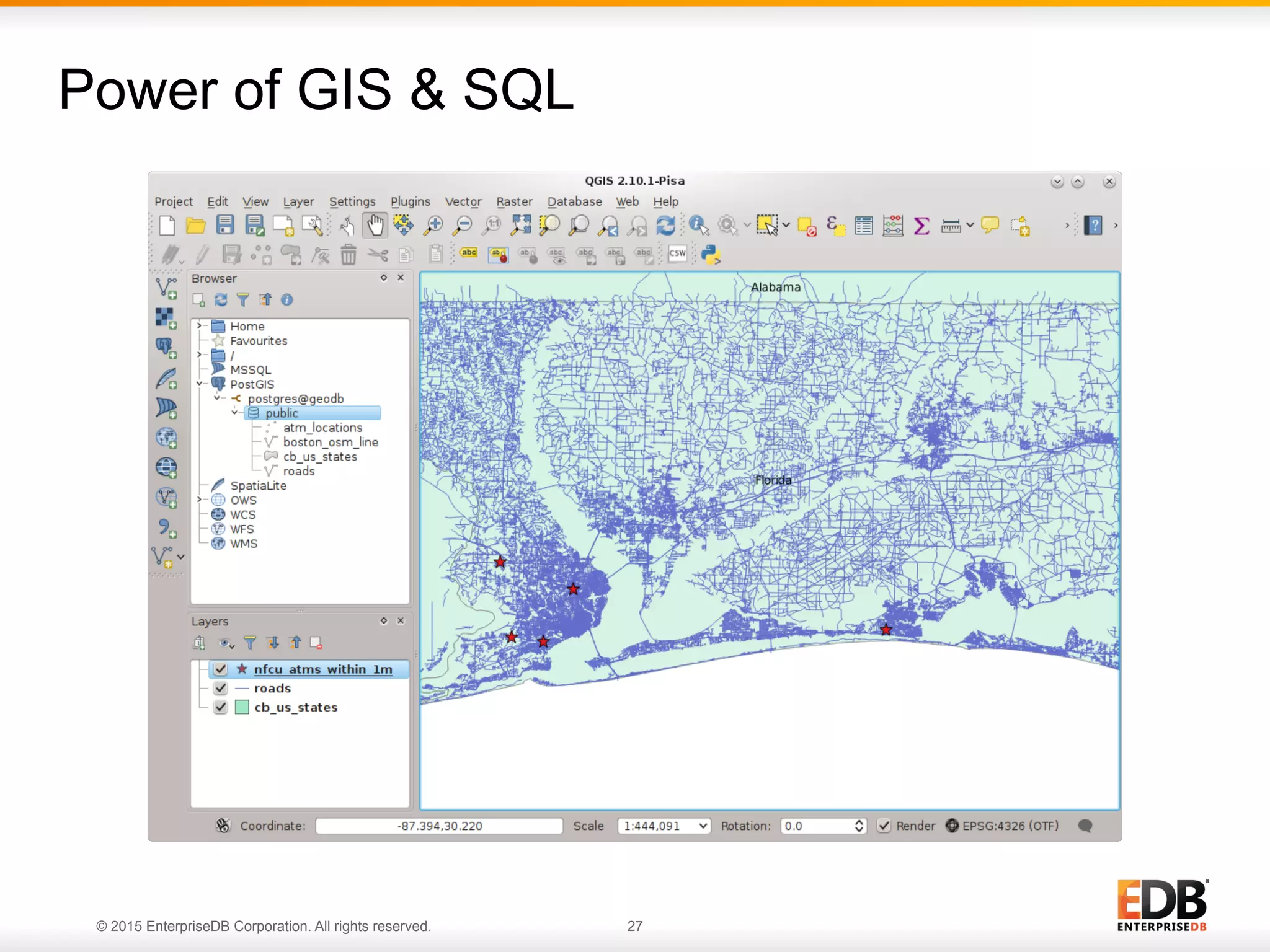Click the Statistical Summary sigma icon
1270x952 pixels.
tap(921, 226)
